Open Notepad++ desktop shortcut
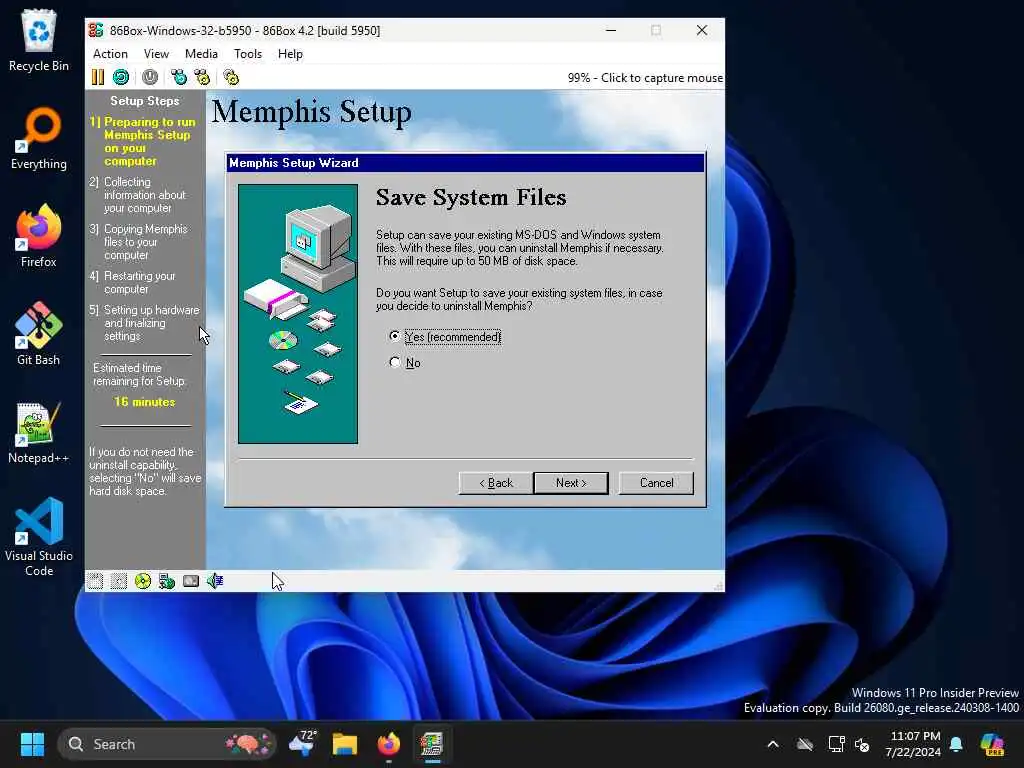The width and height of the screenshot is (1024, 768). (39, 432)
